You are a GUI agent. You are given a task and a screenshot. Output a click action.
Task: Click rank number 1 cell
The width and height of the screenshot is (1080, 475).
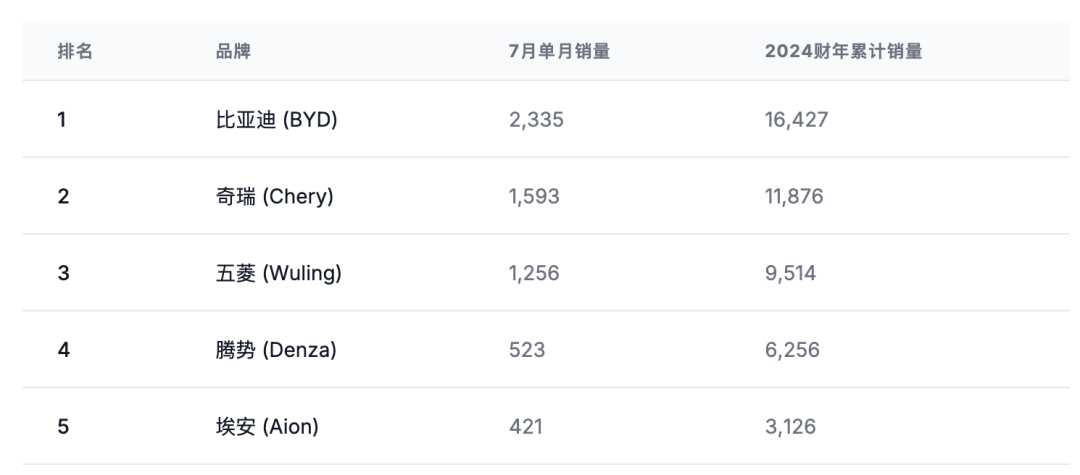point(62,120)
